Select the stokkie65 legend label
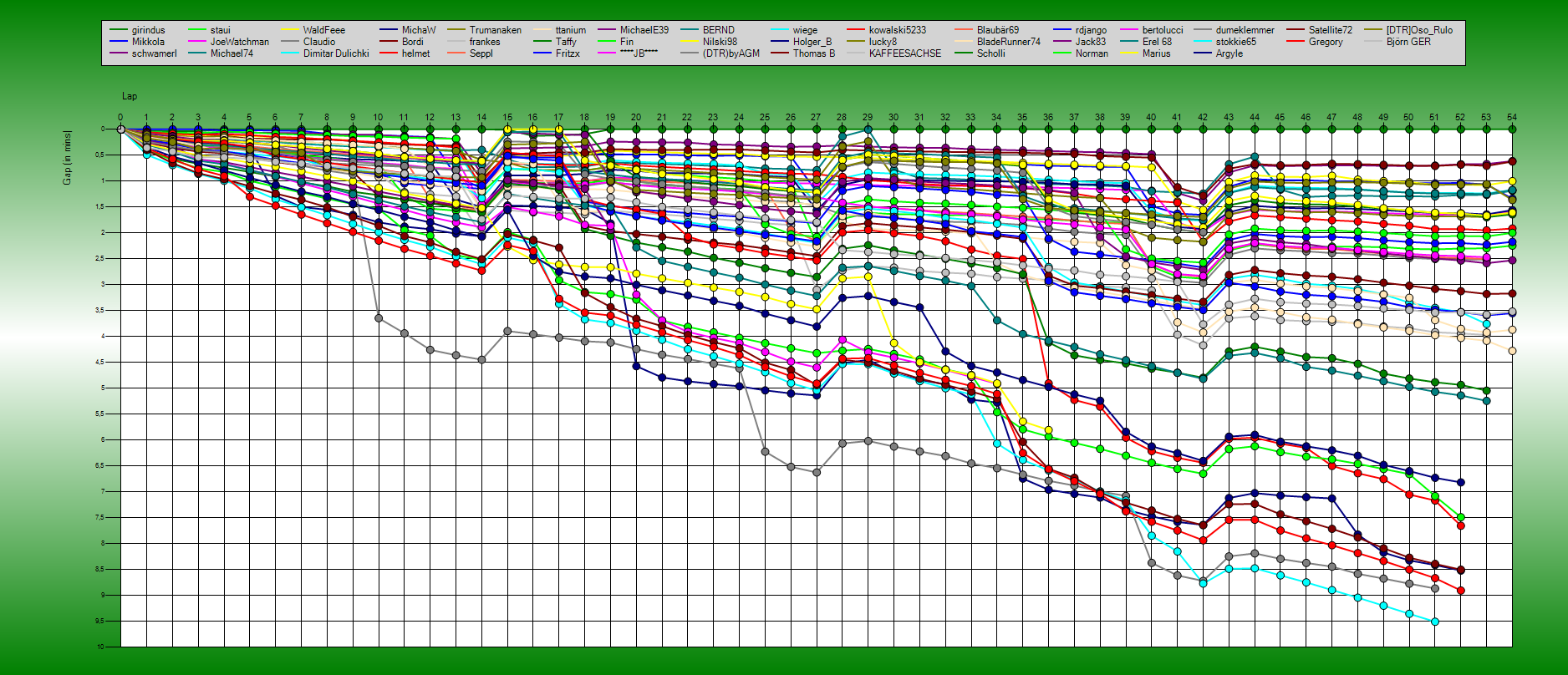Viewport: 1568px width, 675px height. [x=1235, y=42]
